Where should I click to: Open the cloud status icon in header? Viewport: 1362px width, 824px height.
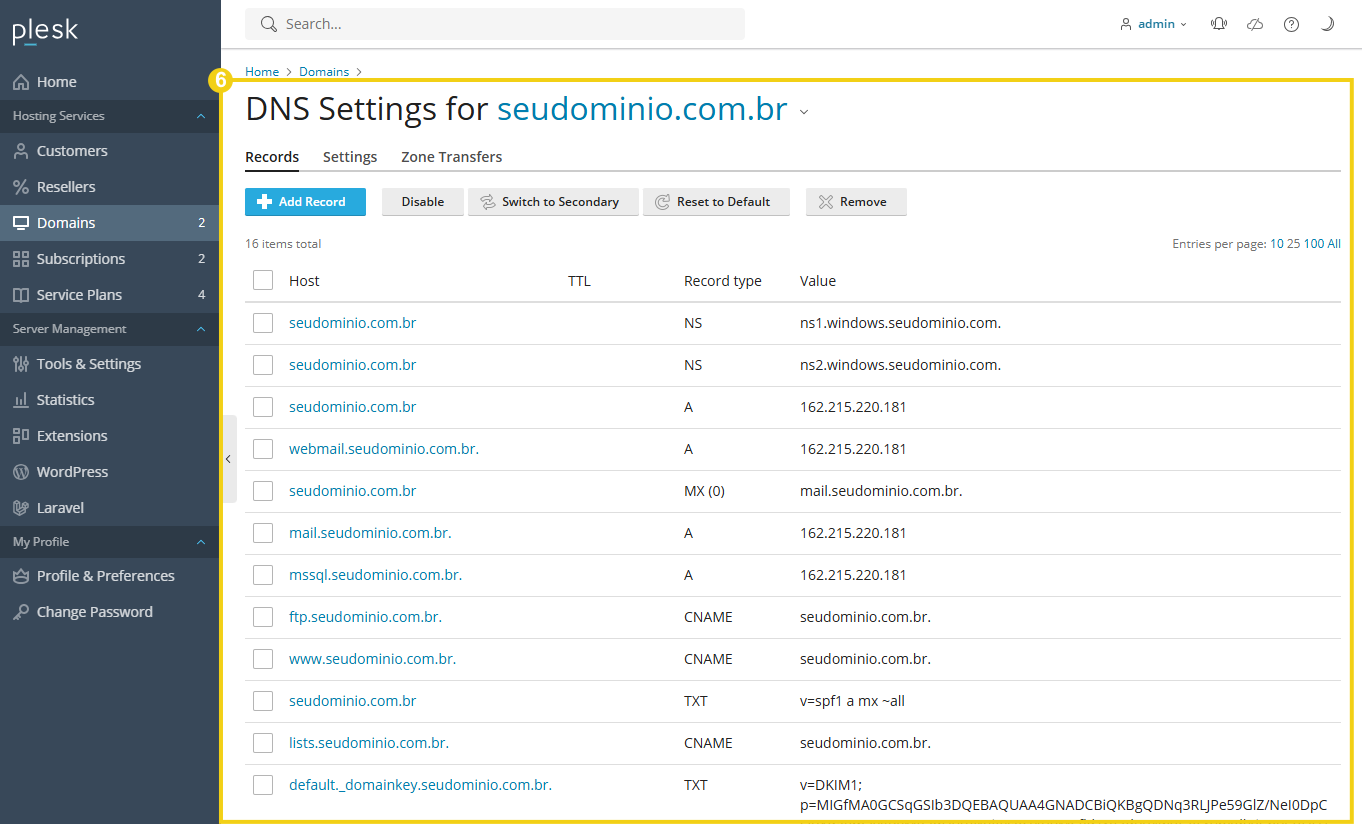click(1255, 24)
